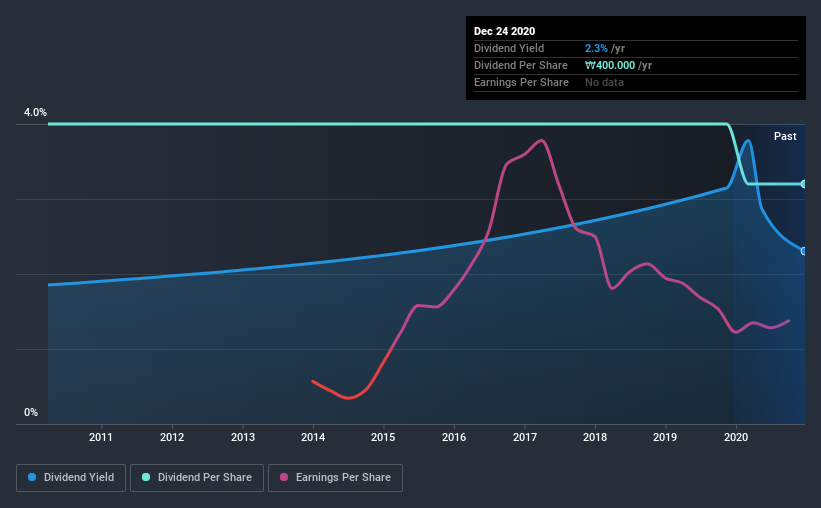
Task: Click the 2.3% dividend yield value
Action: [596, 48]
